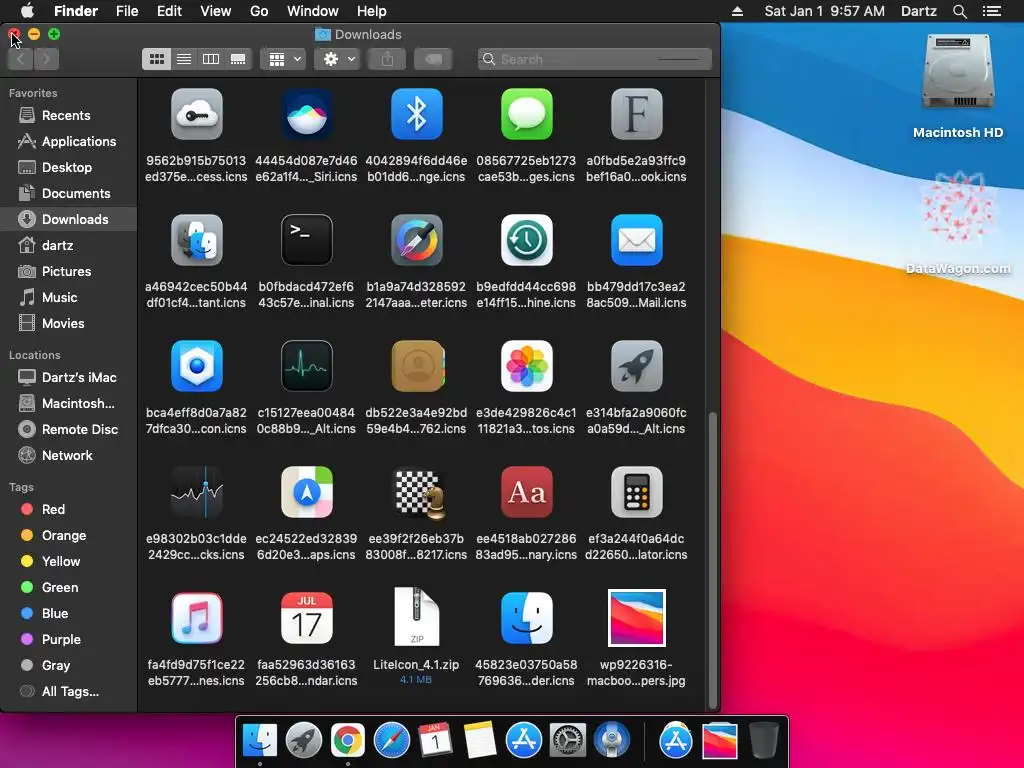Viewport: 1024px width, 768px height.
Task: Open the Go menu
Action: click(x=259, y=11)
